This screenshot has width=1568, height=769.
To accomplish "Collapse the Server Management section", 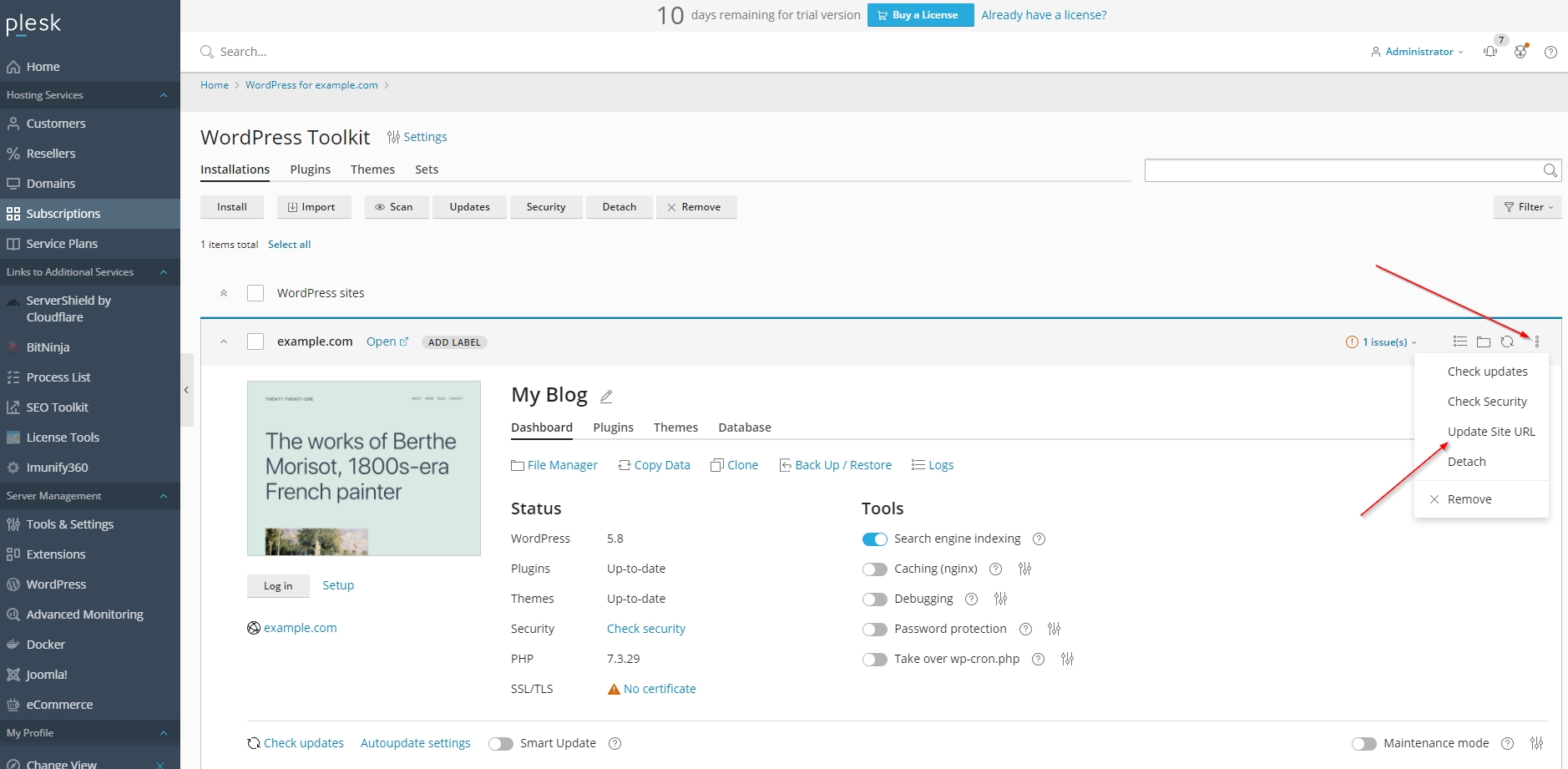I will point(164,496).
